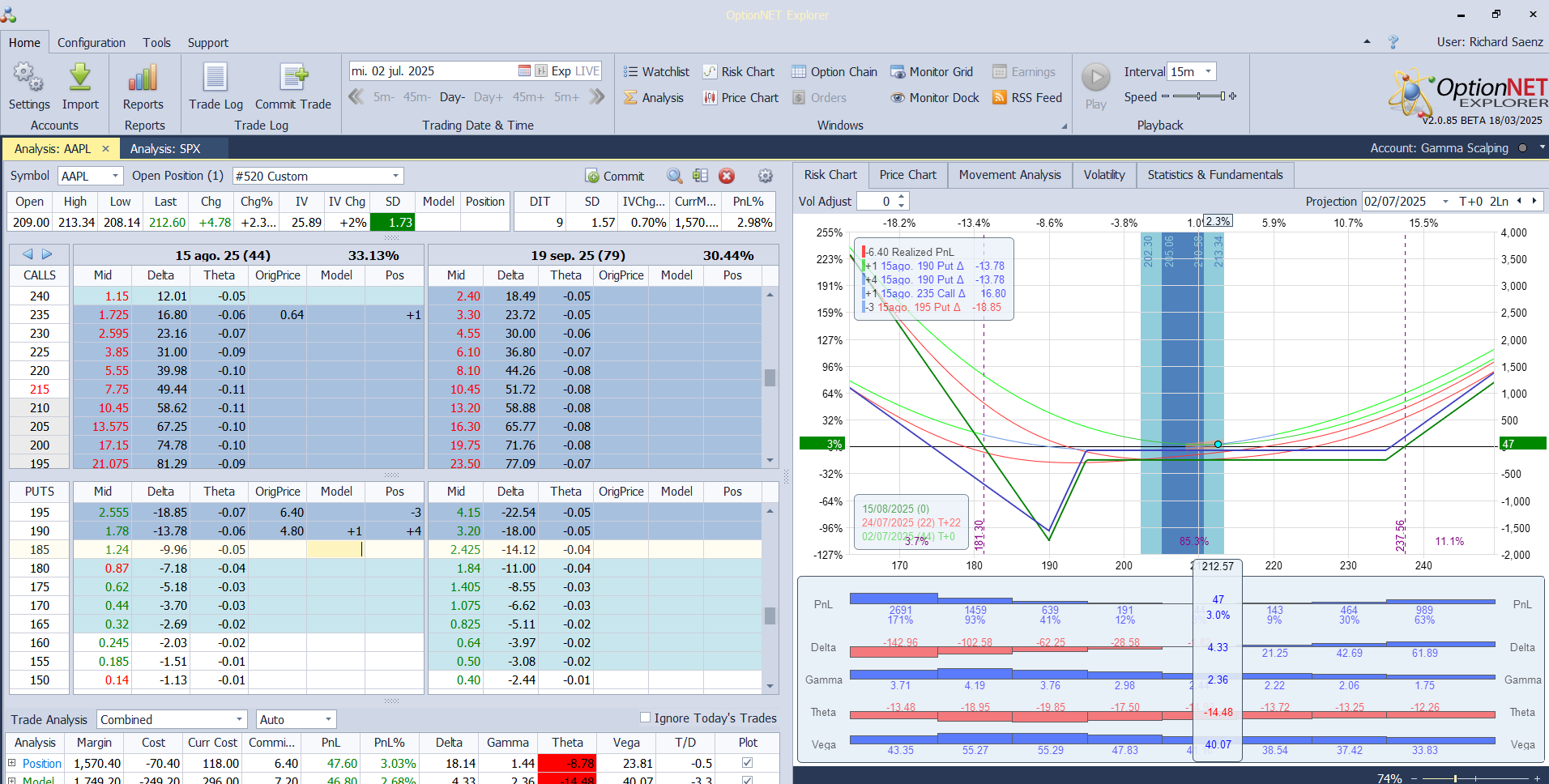Click the expiration jump icon beside Exp
This screenshot has height=784, width=1549.
click(541, 71)
